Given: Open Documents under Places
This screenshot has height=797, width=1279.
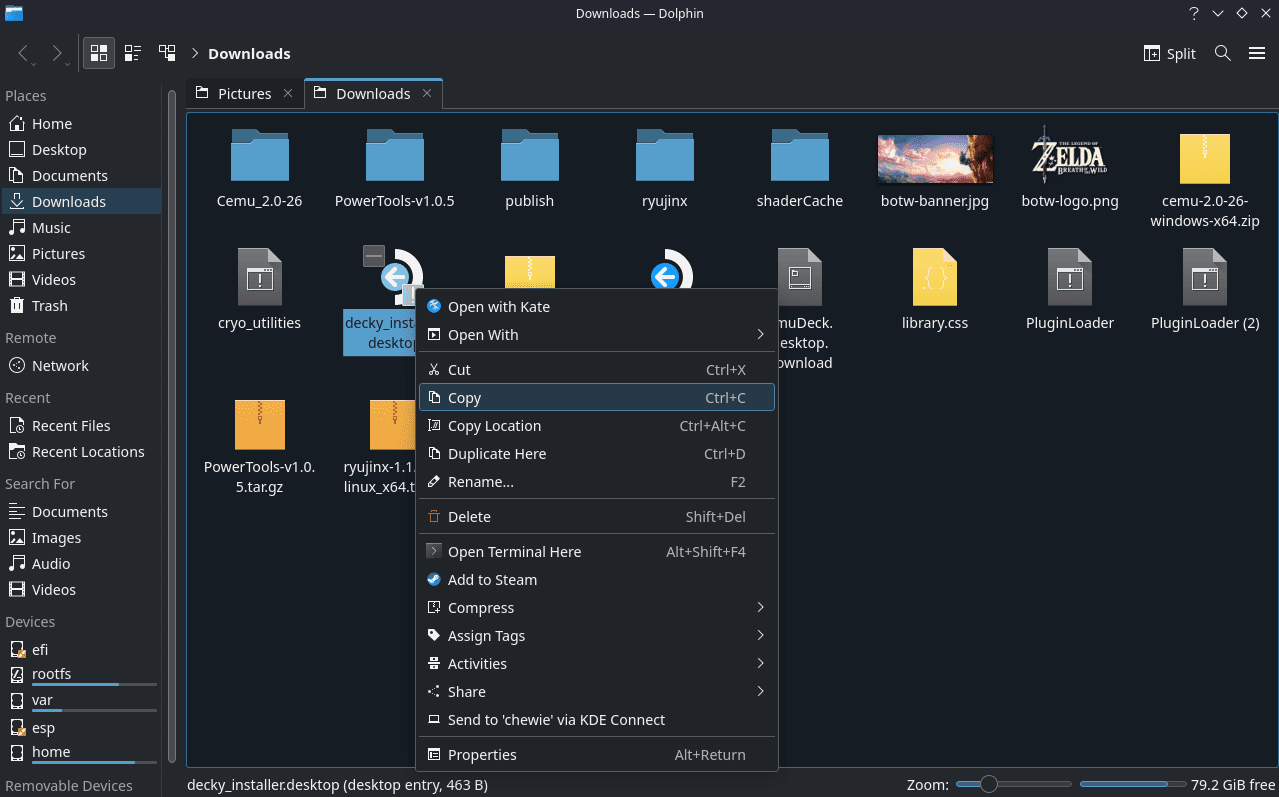Looking at the screenshot, I should click(81, 176).
